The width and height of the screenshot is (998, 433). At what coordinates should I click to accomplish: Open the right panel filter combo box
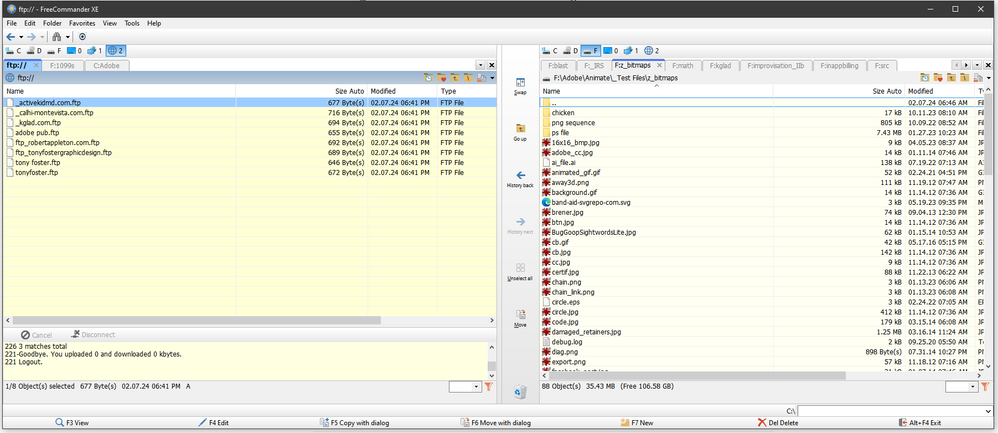[962, 387]
